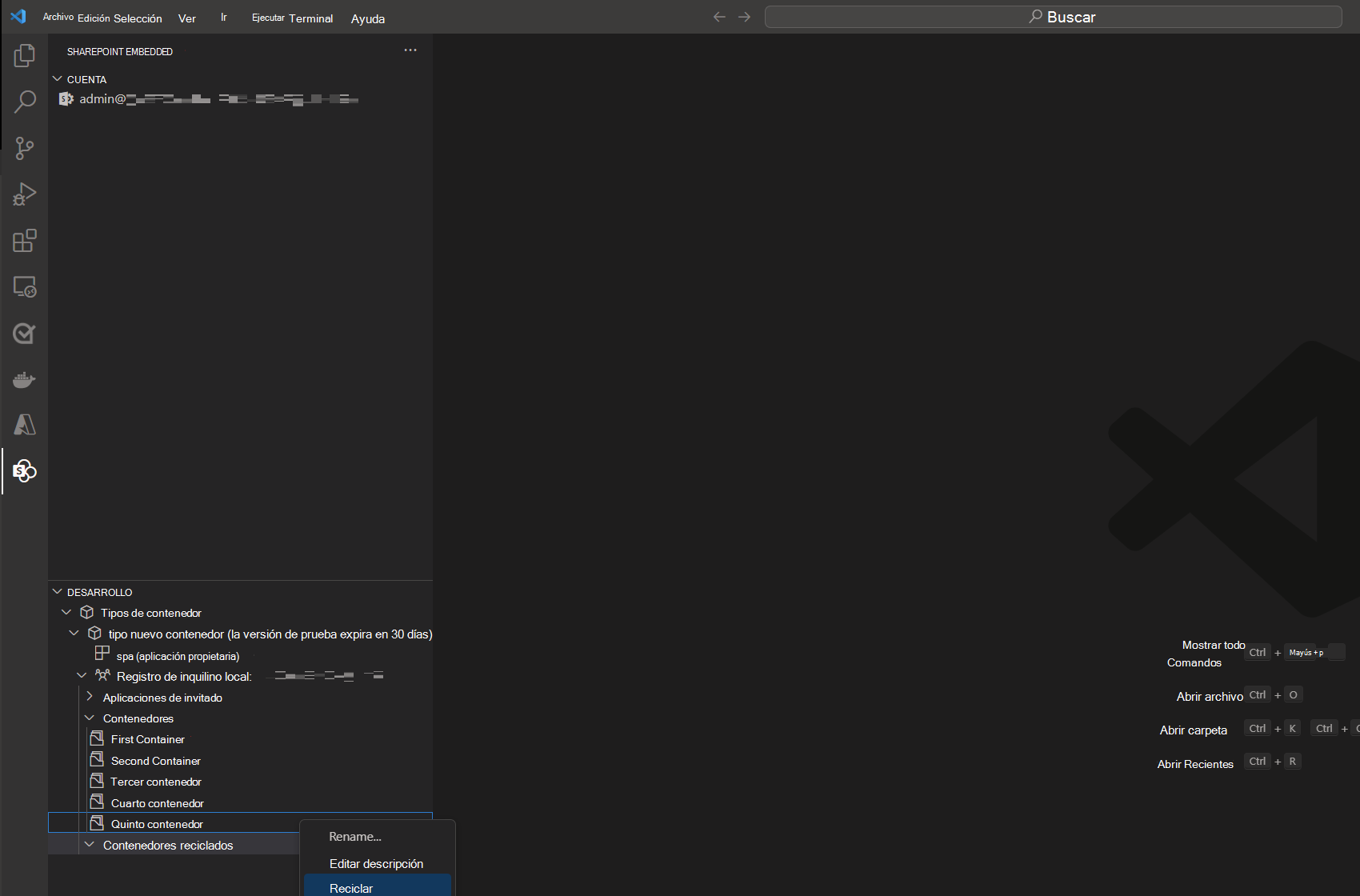1360x896 pixels.
Task: Click the Second Container icon
Action: (x=97, y=758)
